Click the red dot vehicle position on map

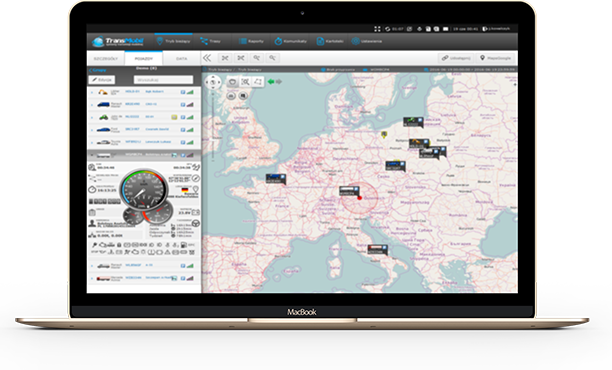pos(360,198)
